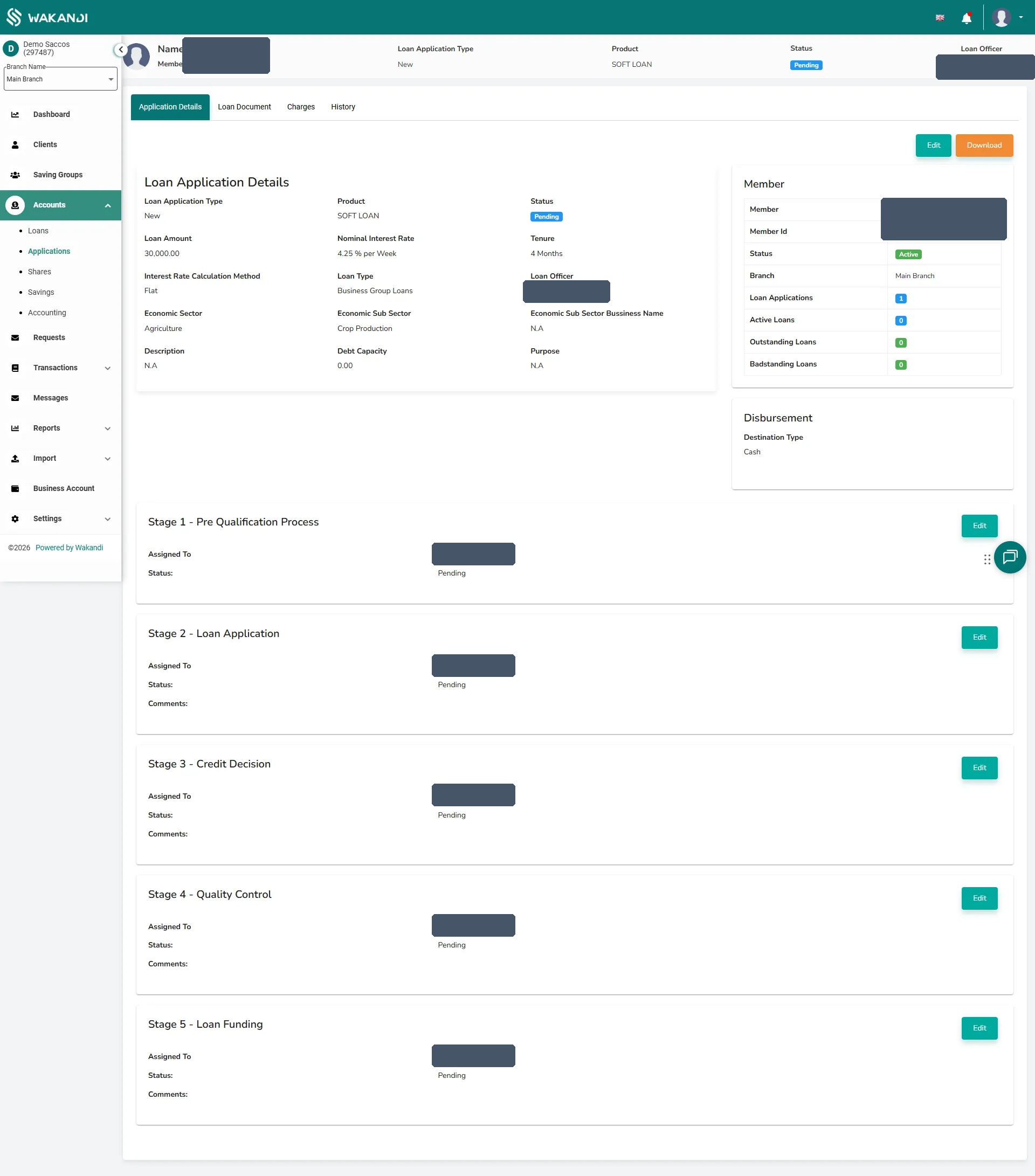Follow the Powered by Wakandi link
Screen dimensions: 1035x1176
point(69,548)
